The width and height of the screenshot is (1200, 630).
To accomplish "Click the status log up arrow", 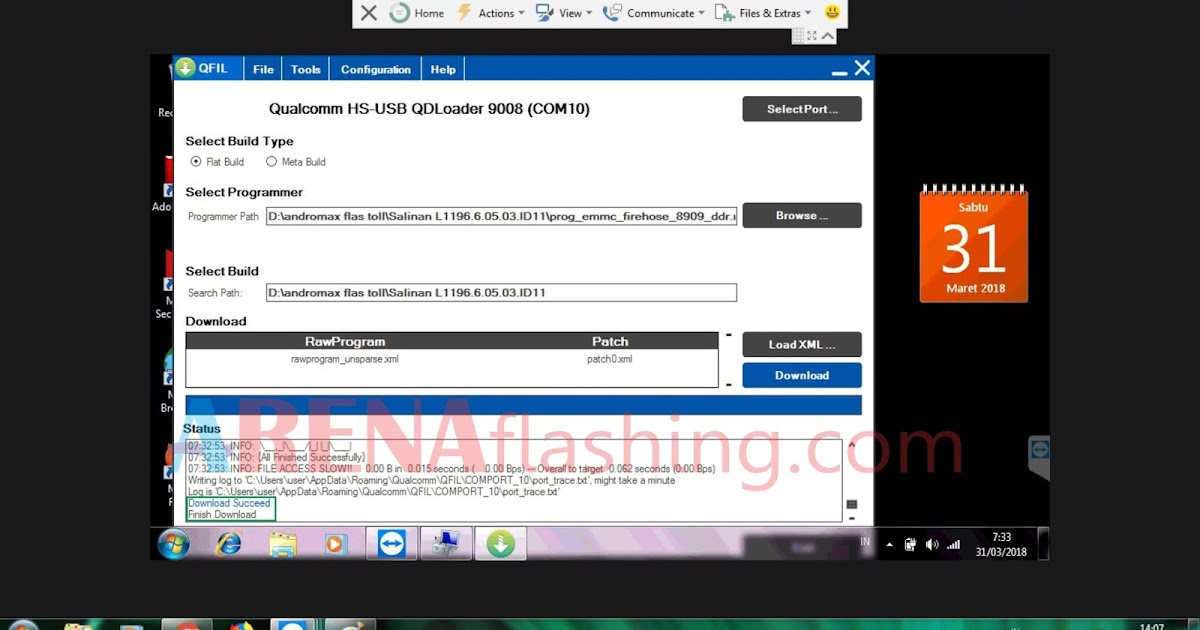I will coord(852,446).
